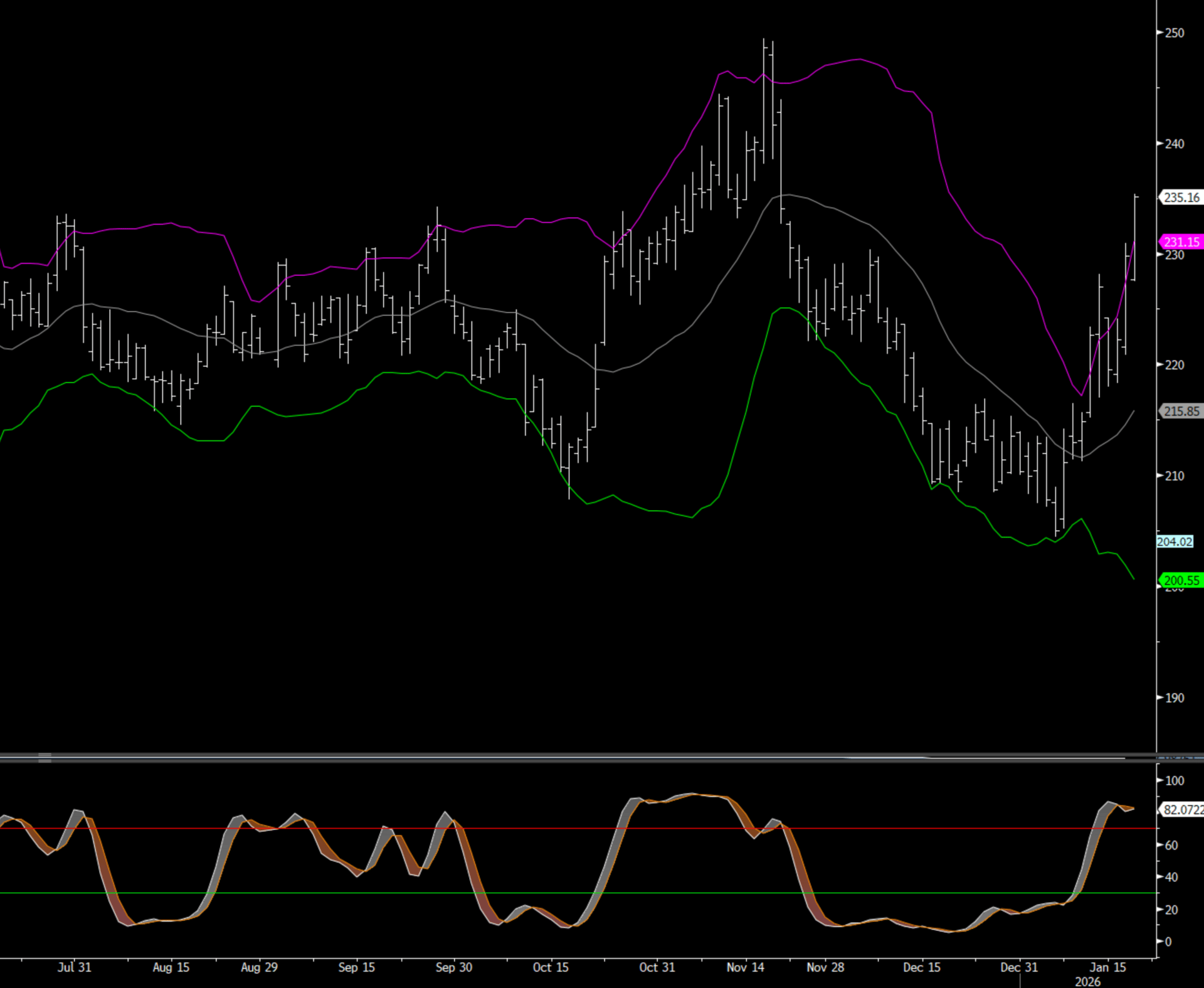Screen dimensions: 1204x988
Task: Select the Jan 15 date label
Action: [1107, 967]
